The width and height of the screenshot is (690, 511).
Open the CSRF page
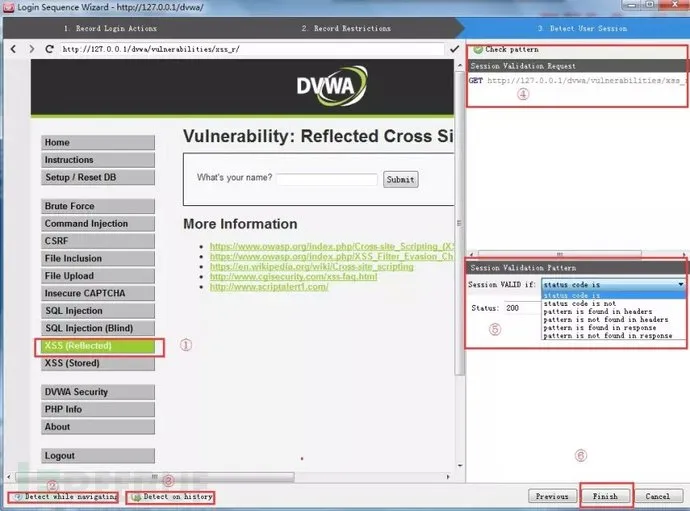click(98, 241)
